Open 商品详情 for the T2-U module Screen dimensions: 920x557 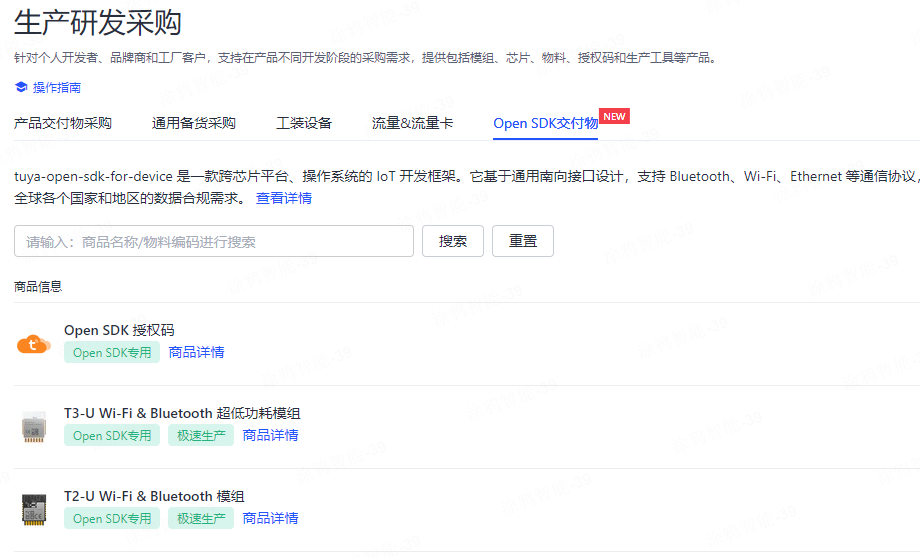click(270, 518)
